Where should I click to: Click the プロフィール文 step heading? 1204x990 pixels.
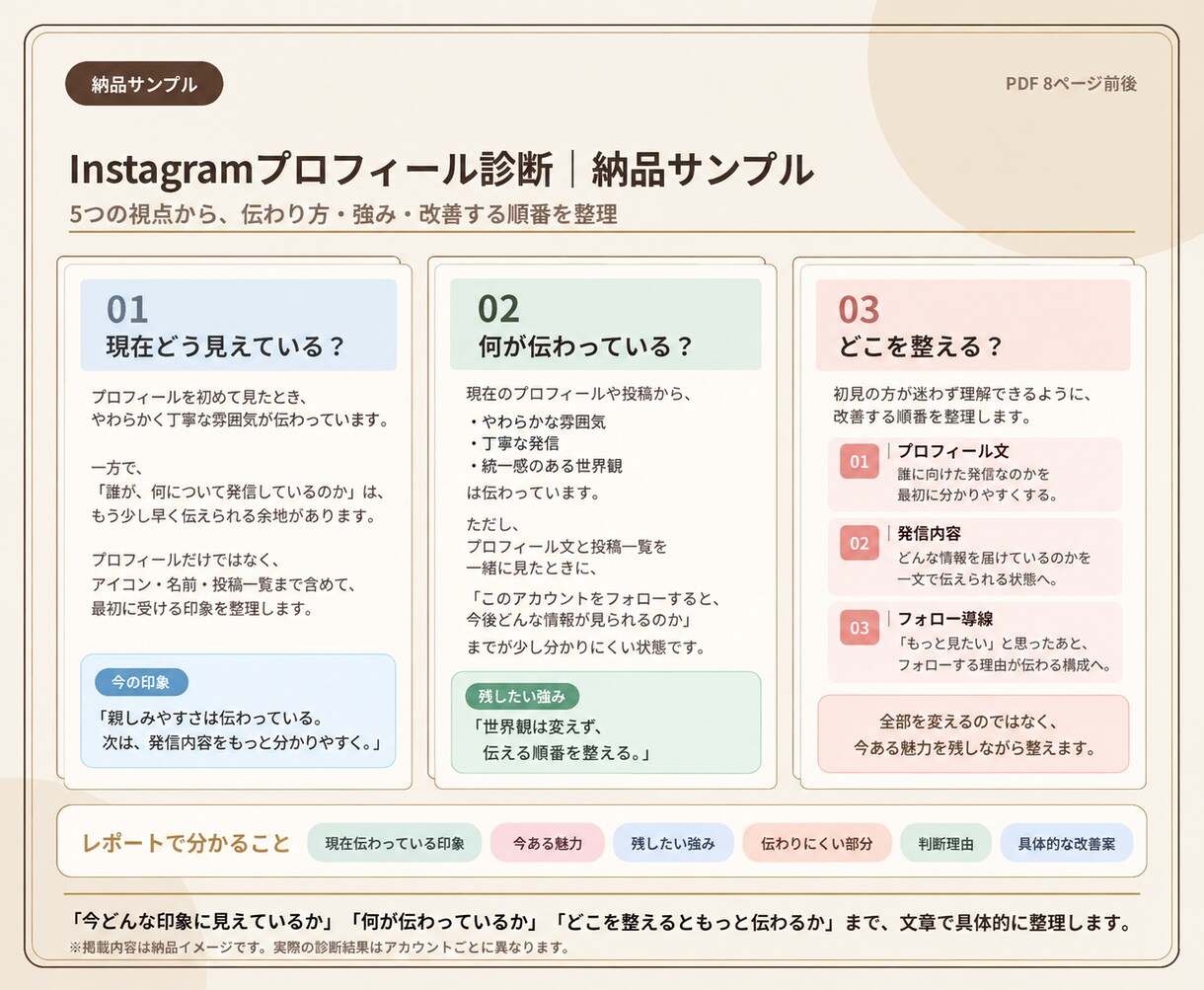click(x=952, y=450)
